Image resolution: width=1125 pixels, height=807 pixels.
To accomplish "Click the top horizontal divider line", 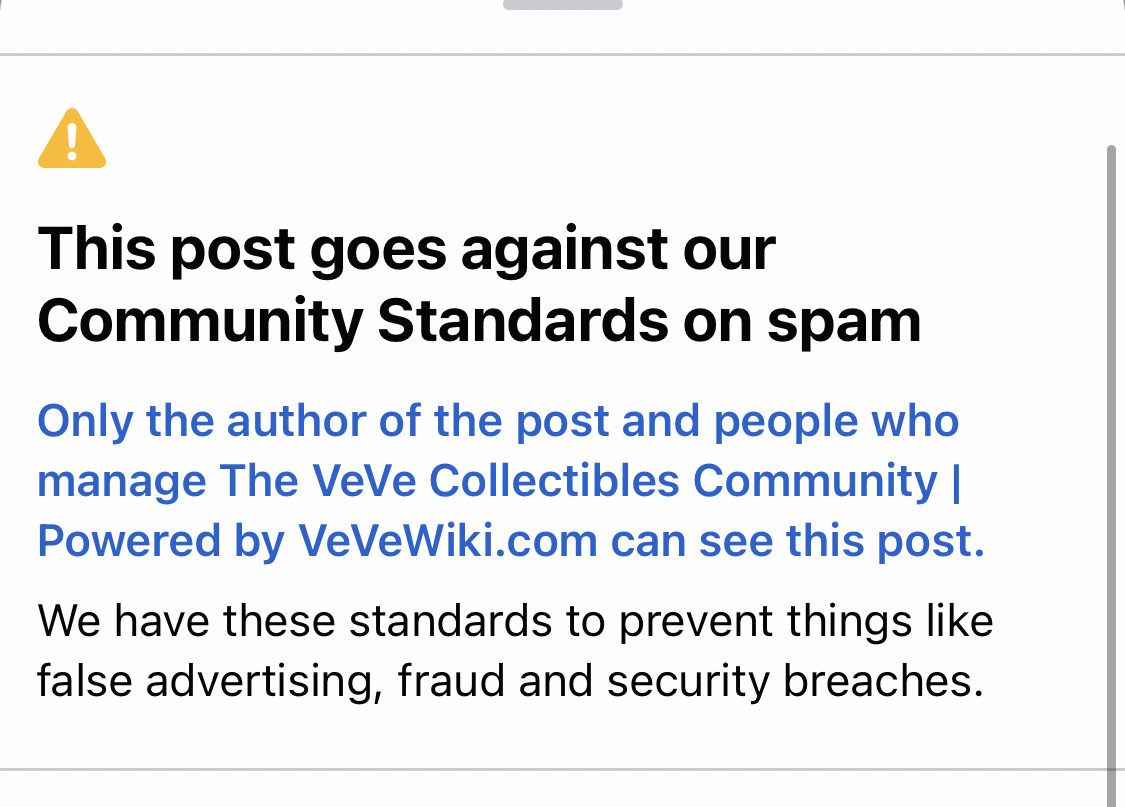I will pyautogui.click(x=562, y=54).
